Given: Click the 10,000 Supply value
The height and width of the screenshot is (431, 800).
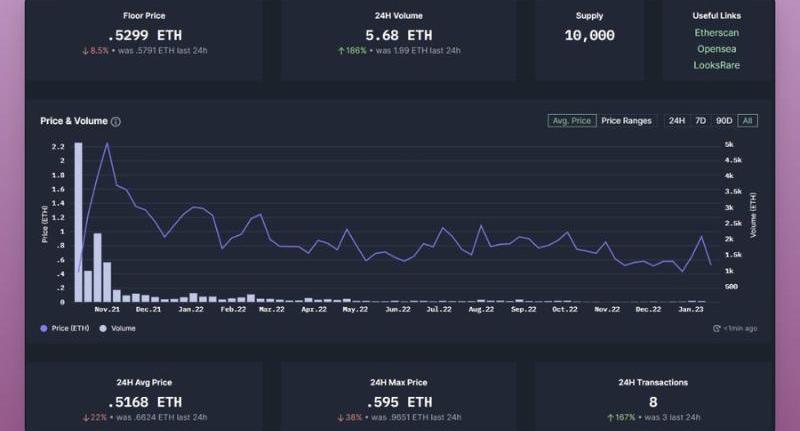Looking at the screenshot, I should (589, 34).
